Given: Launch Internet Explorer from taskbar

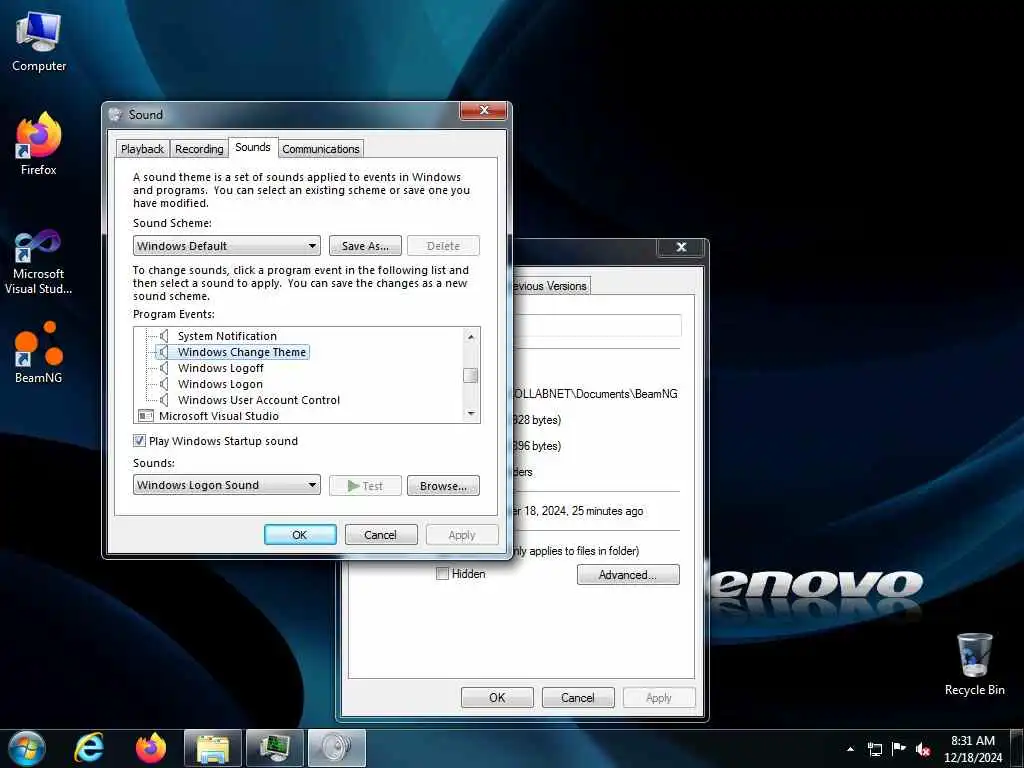Looking at the screenshot, I should click(x=89, y=748).
